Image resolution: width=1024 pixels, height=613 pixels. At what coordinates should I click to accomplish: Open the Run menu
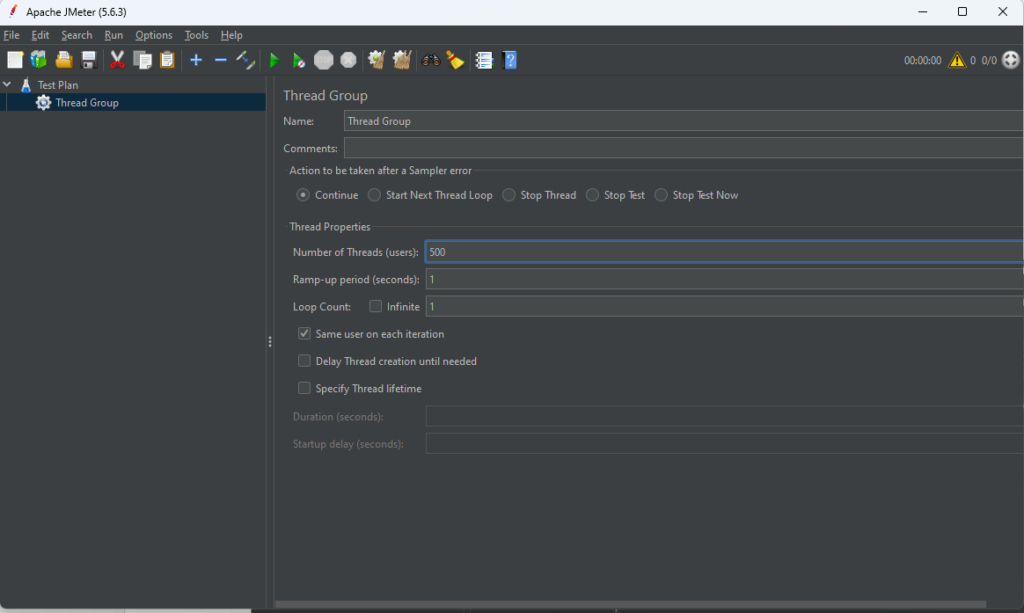click(113, 35)
